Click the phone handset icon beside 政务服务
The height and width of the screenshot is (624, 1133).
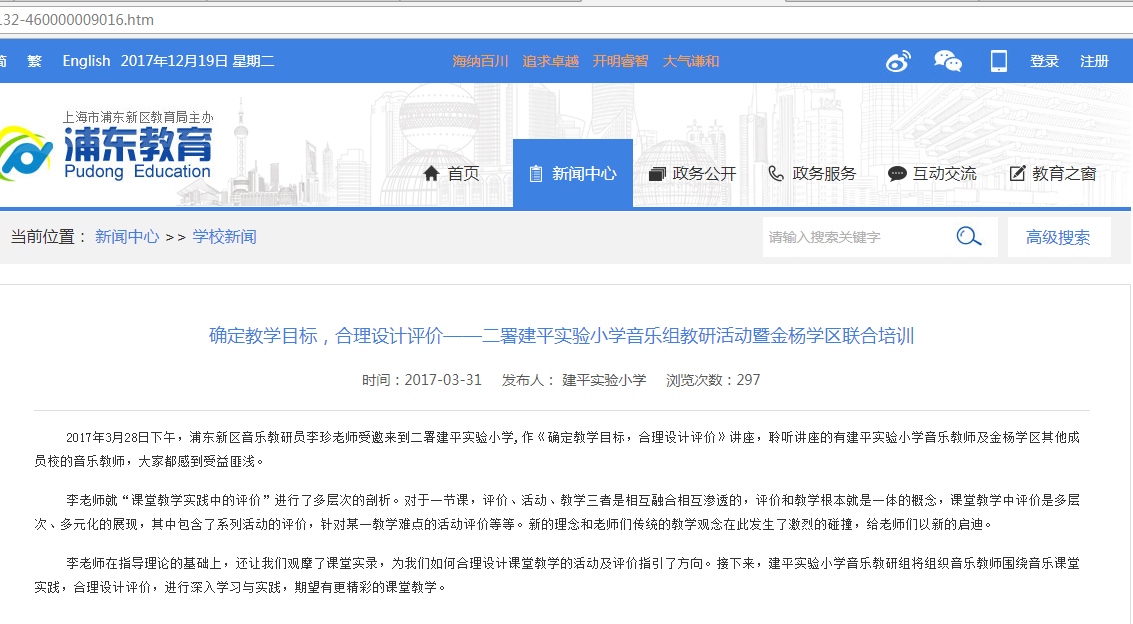pos(776,173)
